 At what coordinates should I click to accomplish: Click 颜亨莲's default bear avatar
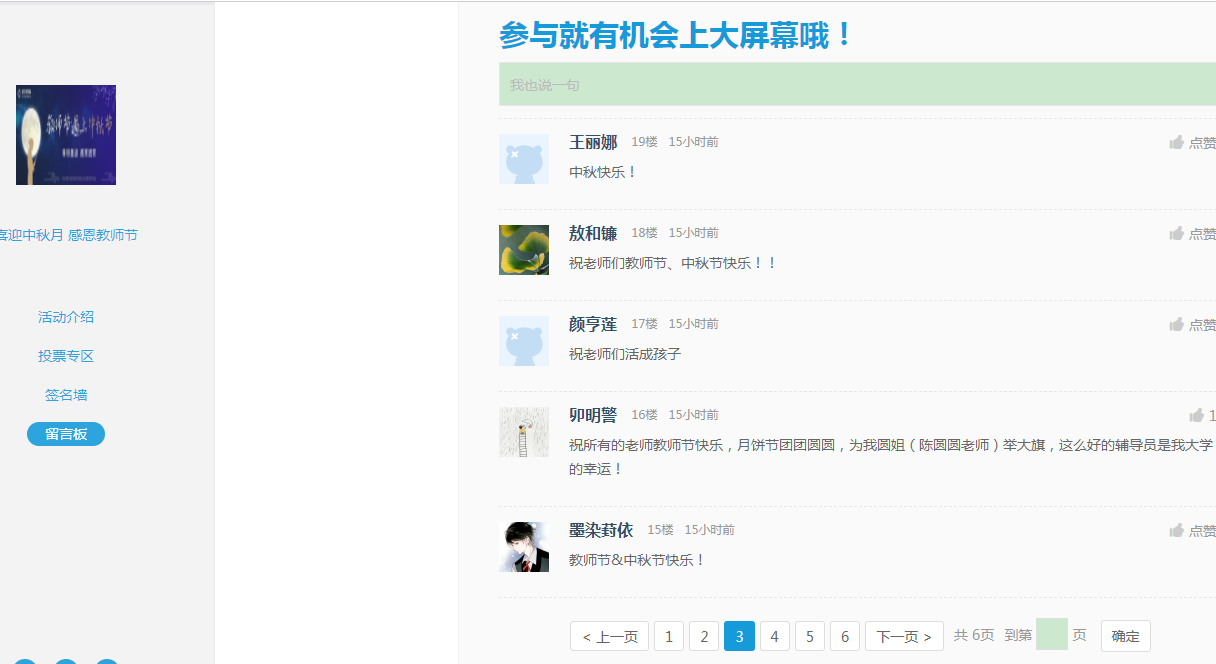pyautogui.click(x=524, y=341)
